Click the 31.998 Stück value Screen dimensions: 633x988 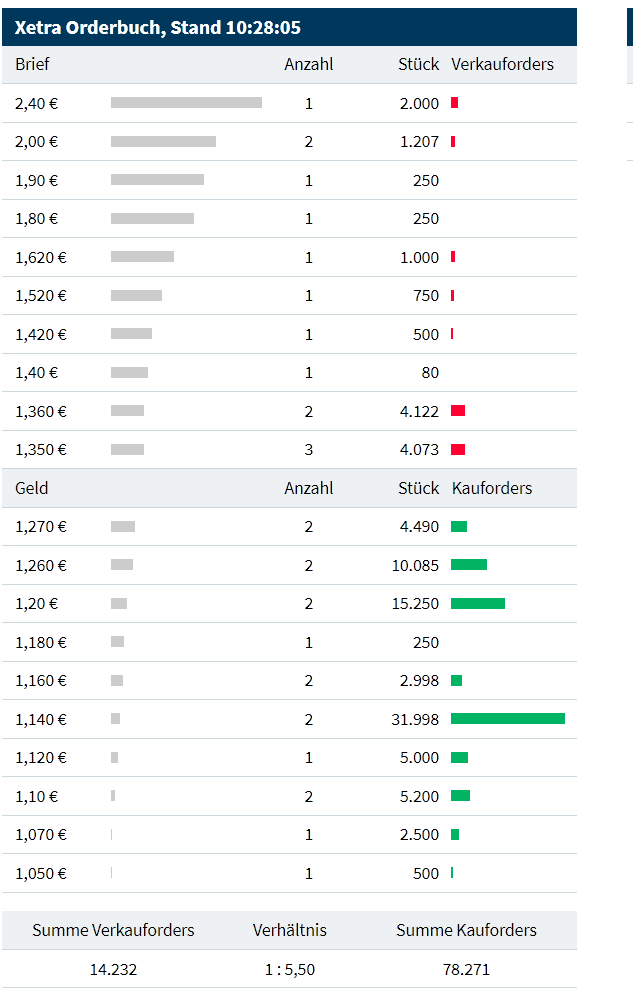[415, 719]
